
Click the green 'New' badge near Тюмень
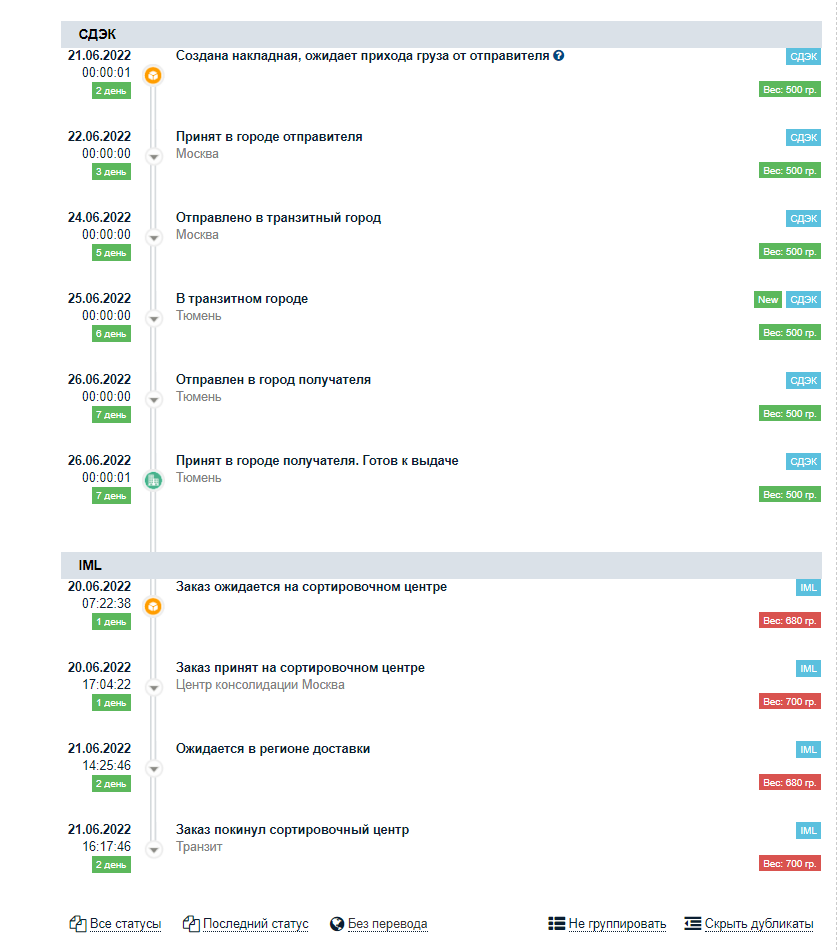coord(768,299)
